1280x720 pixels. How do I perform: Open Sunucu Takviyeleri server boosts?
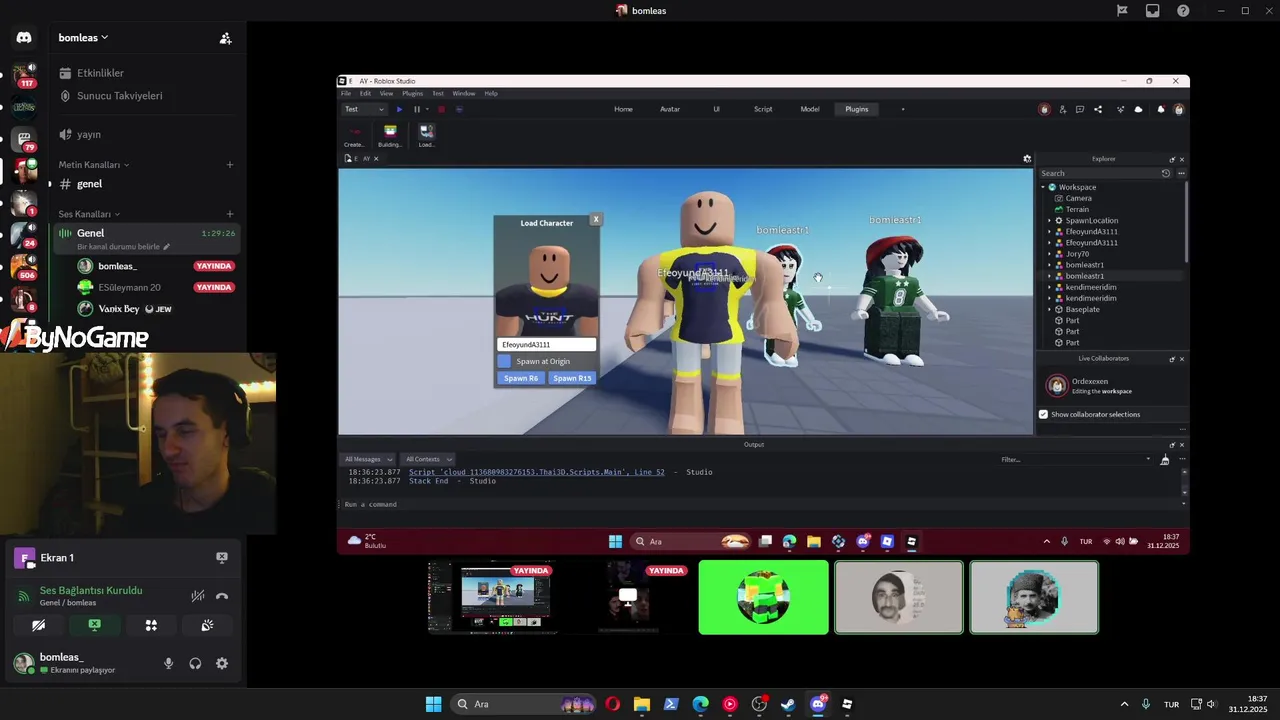pos(119,96)
